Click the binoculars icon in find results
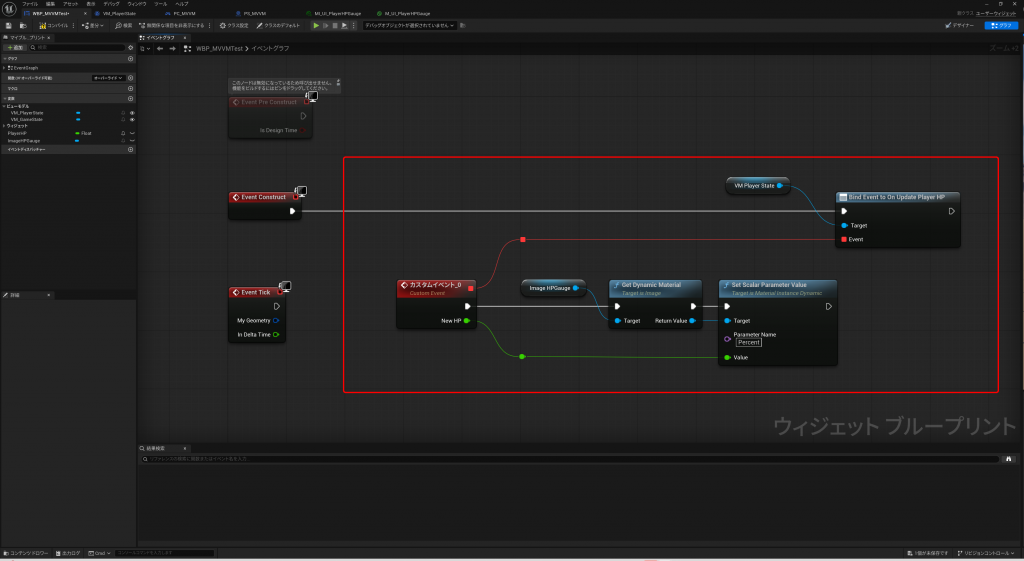Screen dimensions: 1024x561 click(1011, 458)
